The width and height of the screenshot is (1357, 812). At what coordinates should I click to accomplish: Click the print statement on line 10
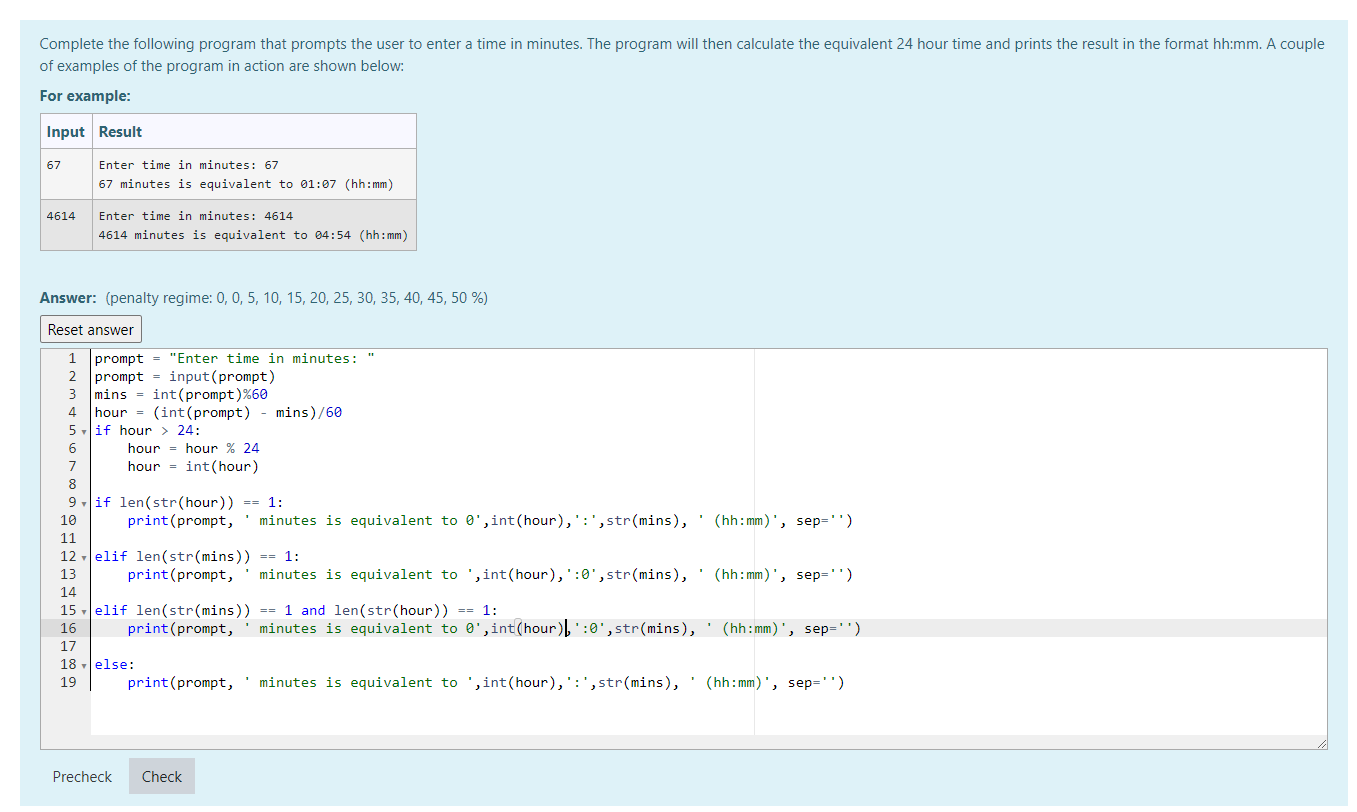coord(490,521)
